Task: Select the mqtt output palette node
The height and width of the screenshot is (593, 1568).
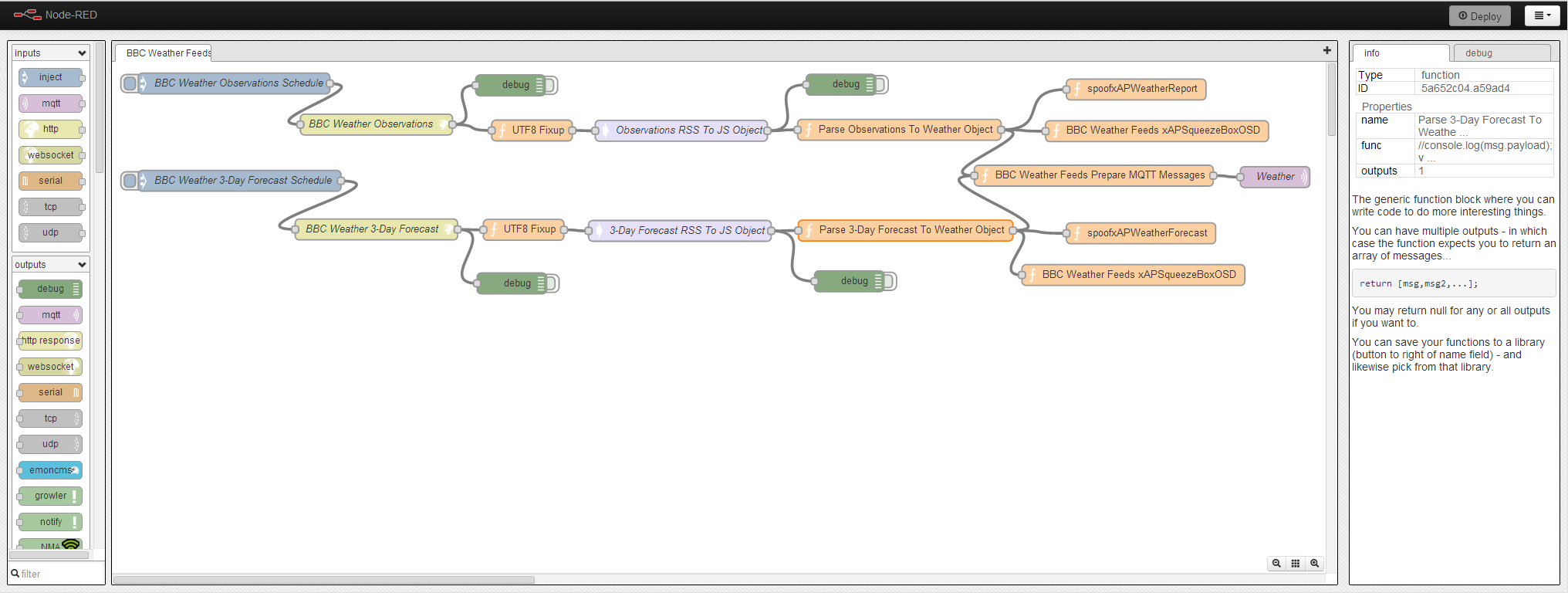Action: click(x=50, y=315)
